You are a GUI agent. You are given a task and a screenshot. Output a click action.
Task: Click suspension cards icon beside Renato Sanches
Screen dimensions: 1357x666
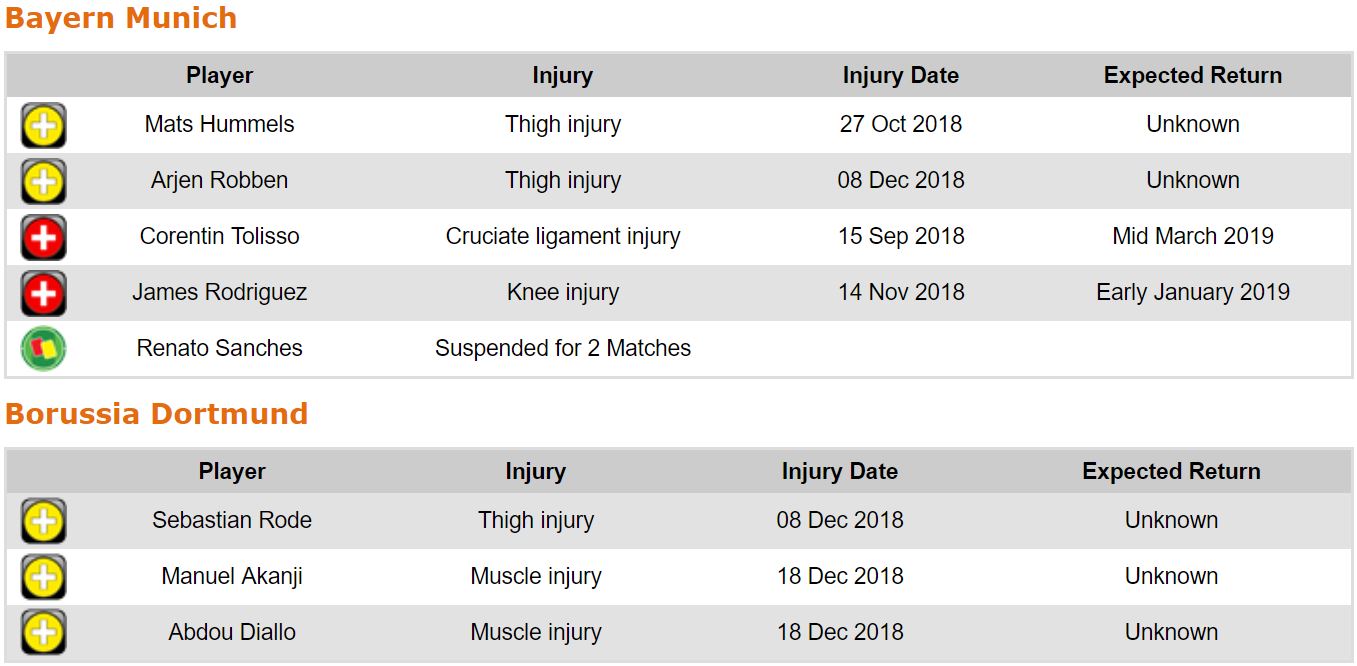click(43, 349)
